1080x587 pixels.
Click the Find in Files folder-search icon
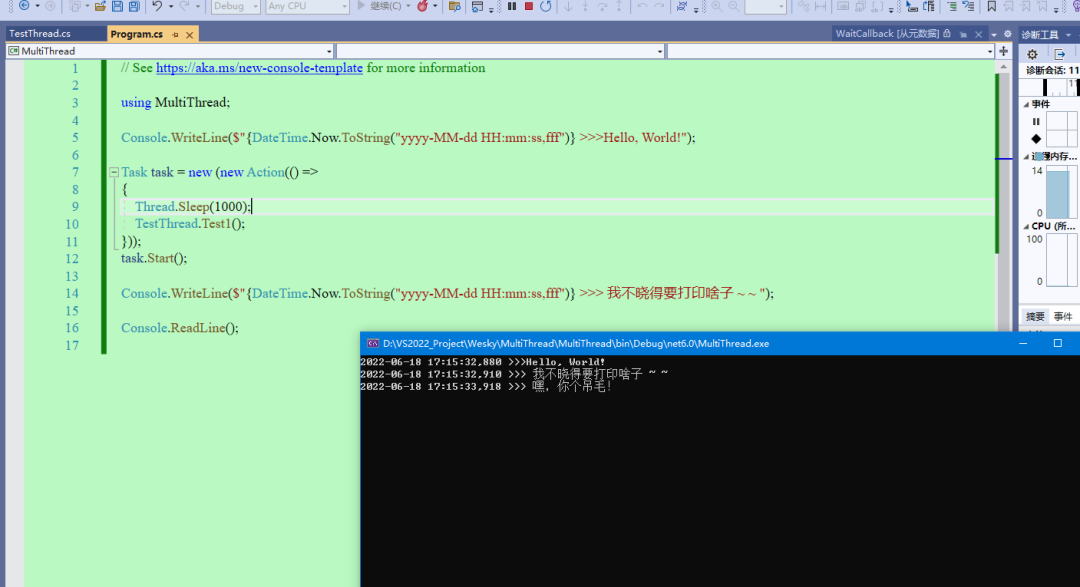[454, 6]
